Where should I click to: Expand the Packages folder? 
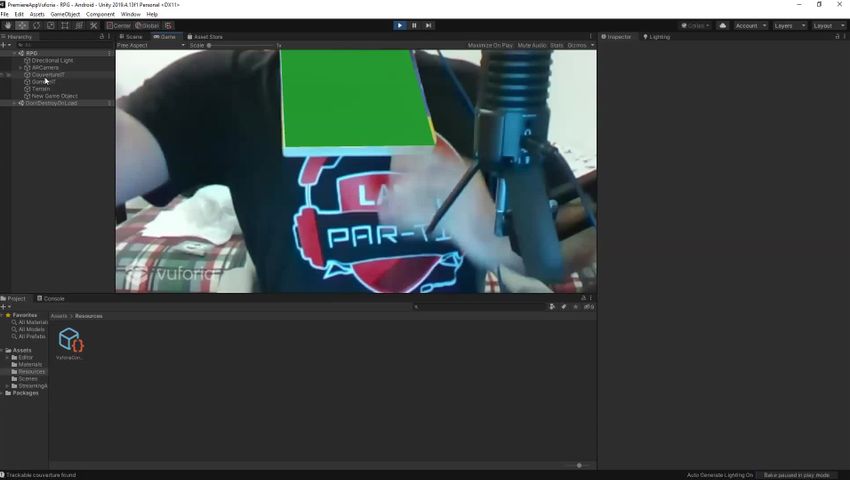pos(2,393)
